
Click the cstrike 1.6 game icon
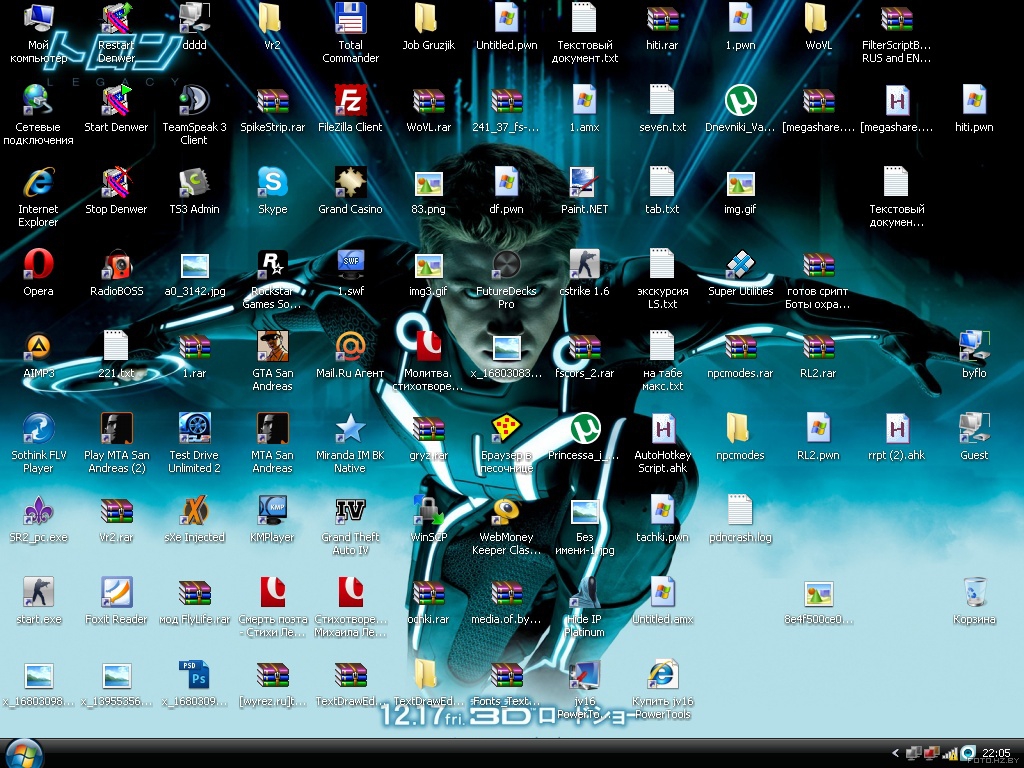[x=584, y=264]
